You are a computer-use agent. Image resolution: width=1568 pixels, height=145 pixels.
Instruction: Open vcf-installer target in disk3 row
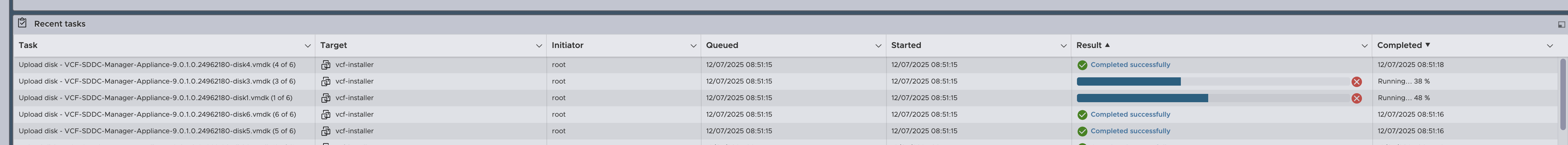(354, 81)
